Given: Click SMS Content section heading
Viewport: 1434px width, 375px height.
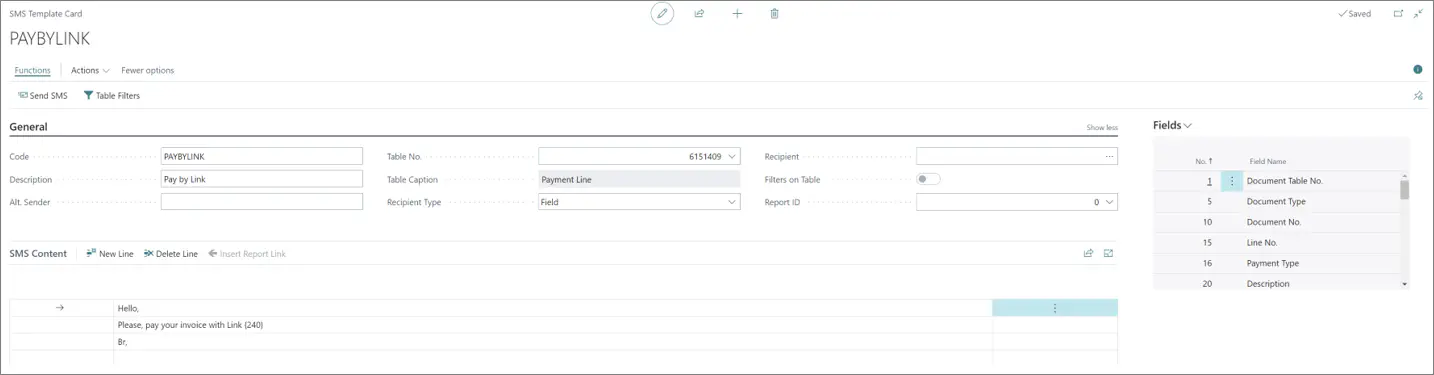Looking at the screenshot, I should coord(38,254).
